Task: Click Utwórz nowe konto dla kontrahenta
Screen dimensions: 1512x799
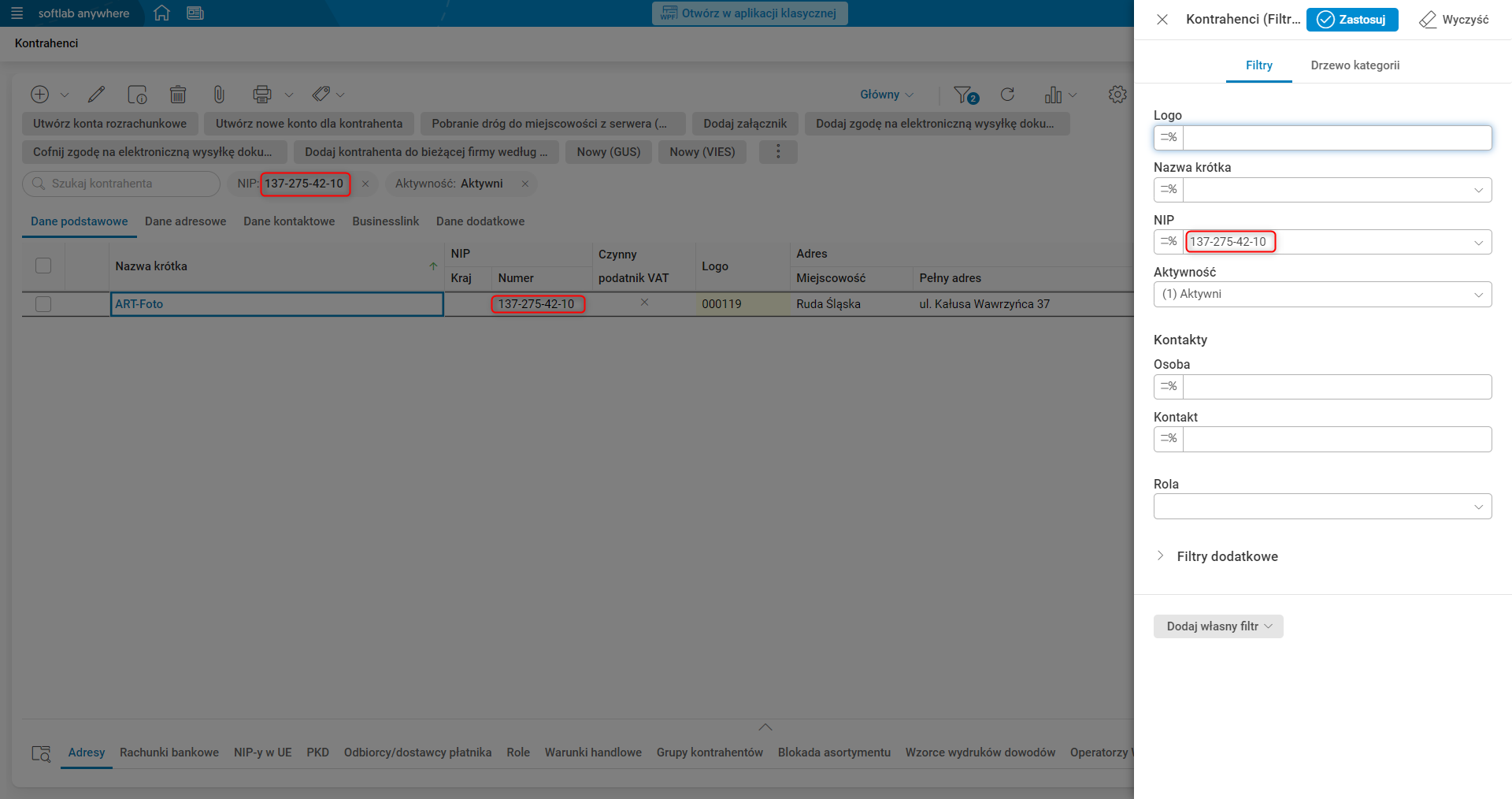Action: pos(309,124)
